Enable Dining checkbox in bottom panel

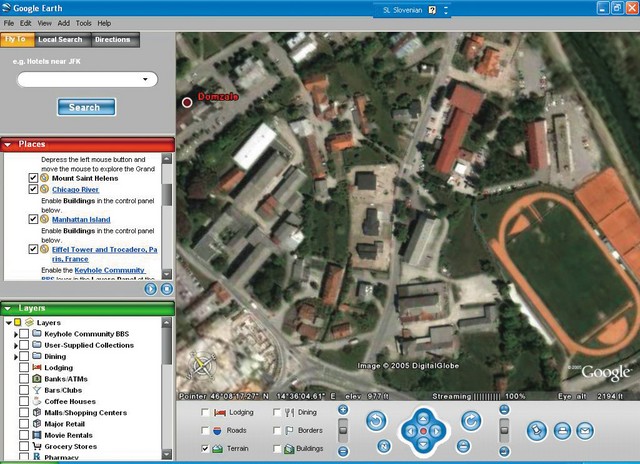(277, 413)
